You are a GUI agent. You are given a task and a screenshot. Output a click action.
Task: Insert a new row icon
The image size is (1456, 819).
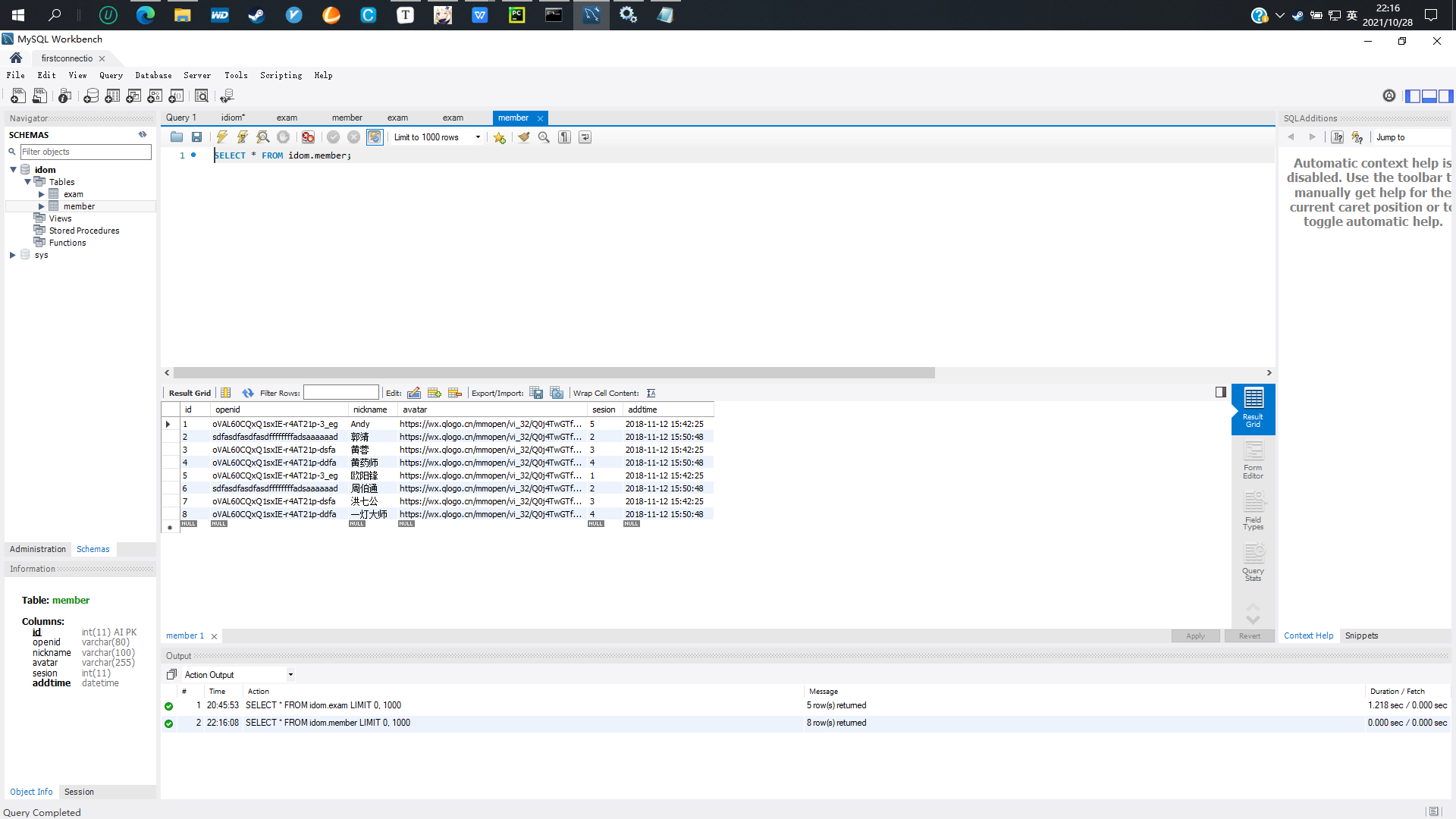(435, 393)
